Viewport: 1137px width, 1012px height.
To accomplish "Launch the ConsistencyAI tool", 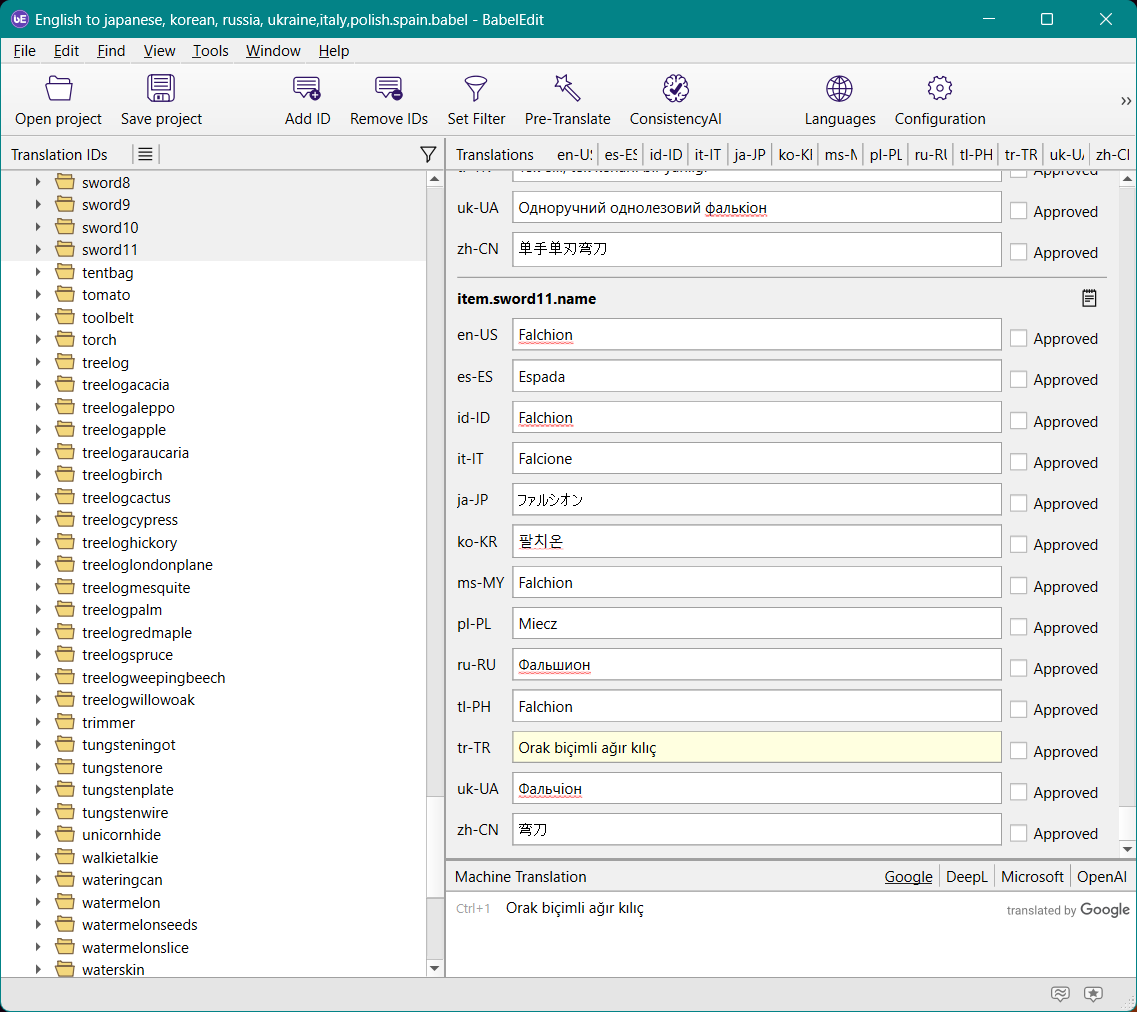I will point(676,89).
